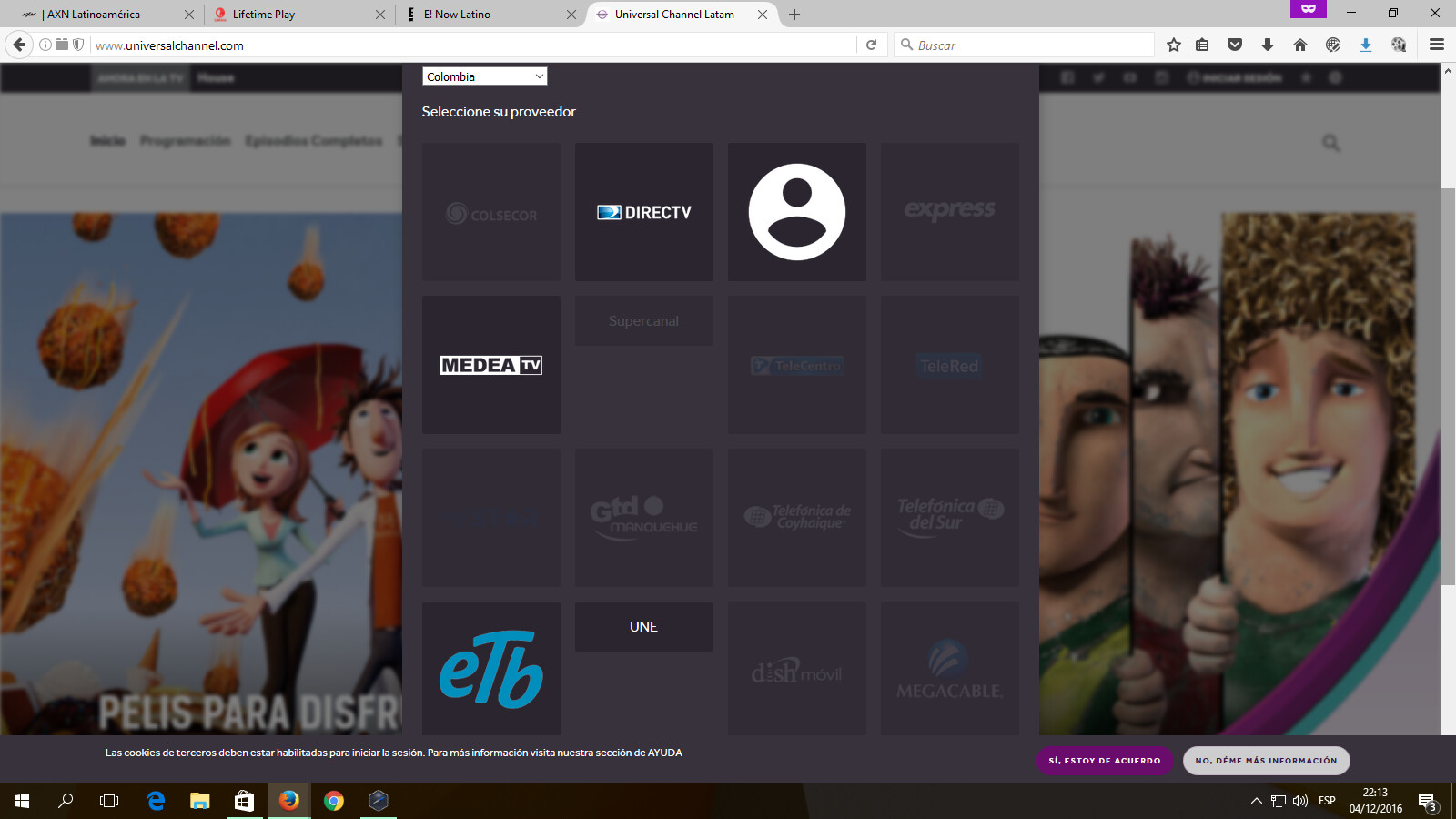The height and width of the screenshot is (819, 1456).
Task: Choose DIRECTV as provider
Action: tap(644, 212)
